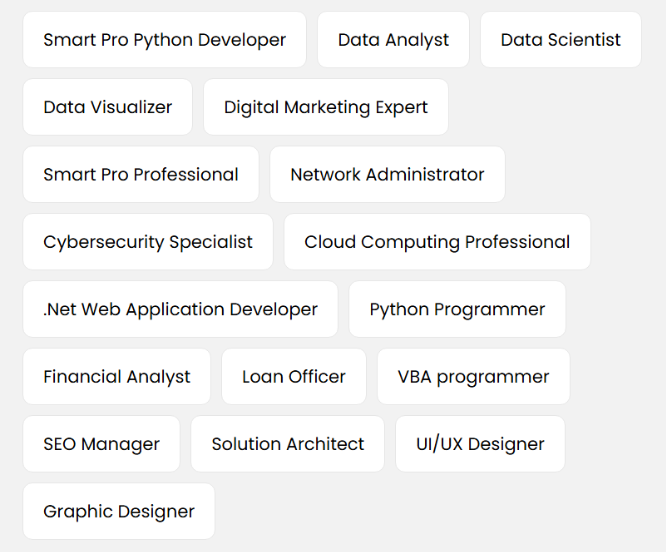Select Digital Marketing Expert tag
Screen dimensions: 666x552
(x=325, y=107)
